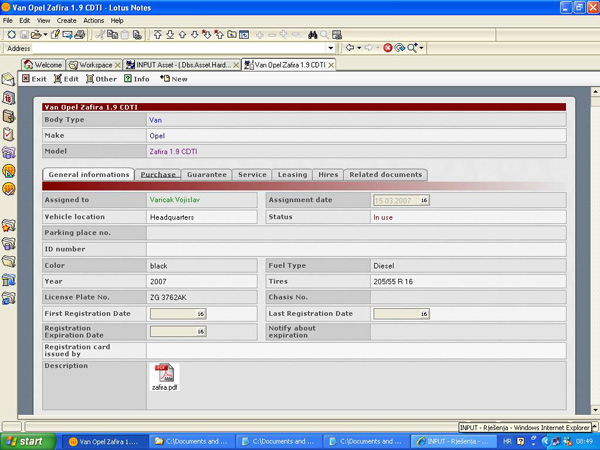This screenshot has width=600, height=450.
Task: Click the vertical scrollbar up arrow
Action: point(595,92)
